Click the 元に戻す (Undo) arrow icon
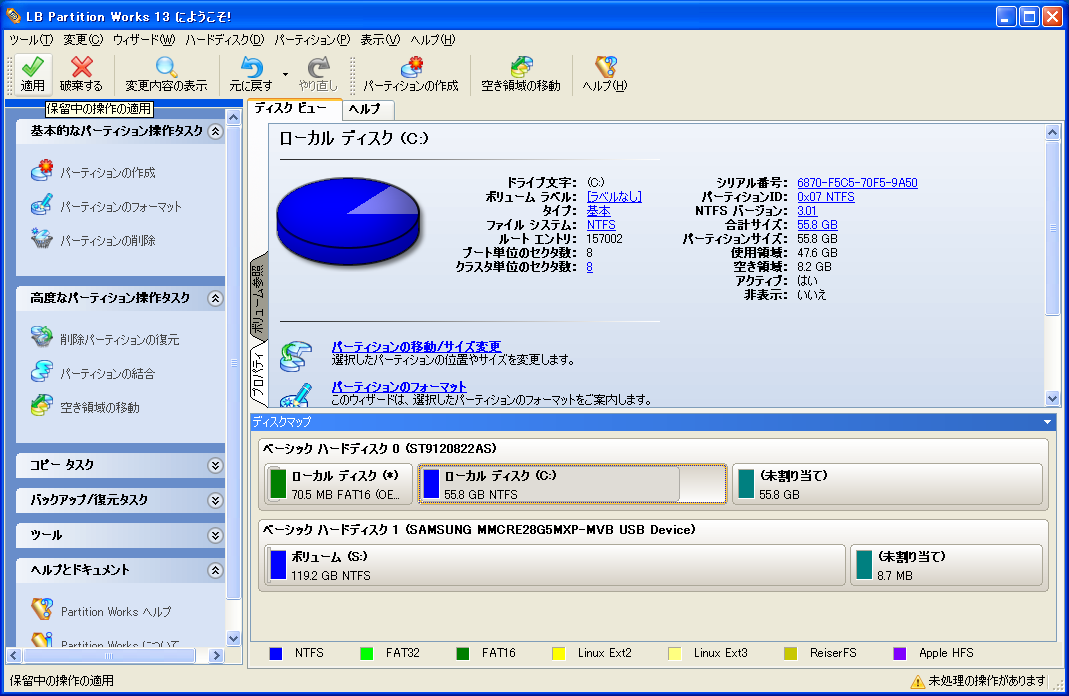This screenshot has width=1069, height=696. pyautogui.click(x=250, y=68)
